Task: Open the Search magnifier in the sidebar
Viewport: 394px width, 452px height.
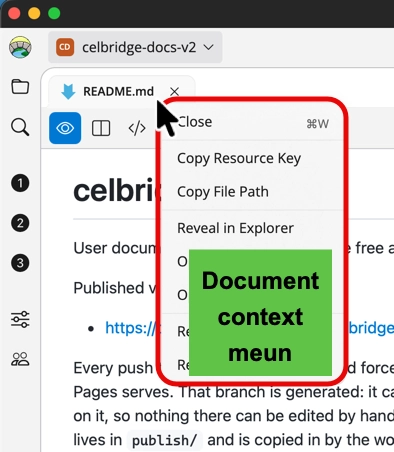Action: click(x=20, y=127)
